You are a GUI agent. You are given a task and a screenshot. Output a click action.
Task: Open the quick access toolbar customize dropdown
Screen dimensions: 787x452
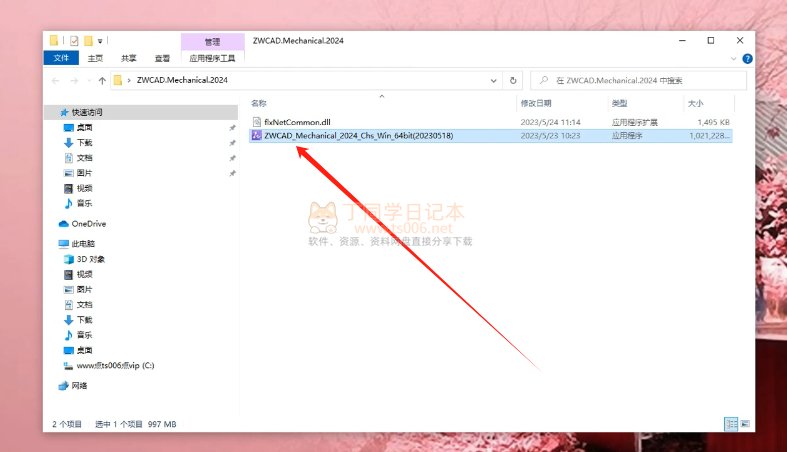coord(100,41)
